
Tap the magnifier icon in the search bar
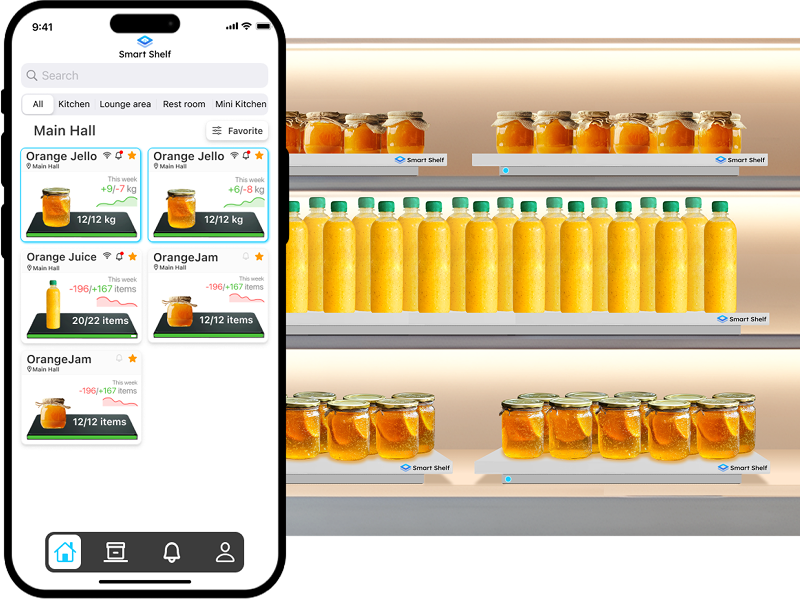pyautogui.click(x=32, y=76)
